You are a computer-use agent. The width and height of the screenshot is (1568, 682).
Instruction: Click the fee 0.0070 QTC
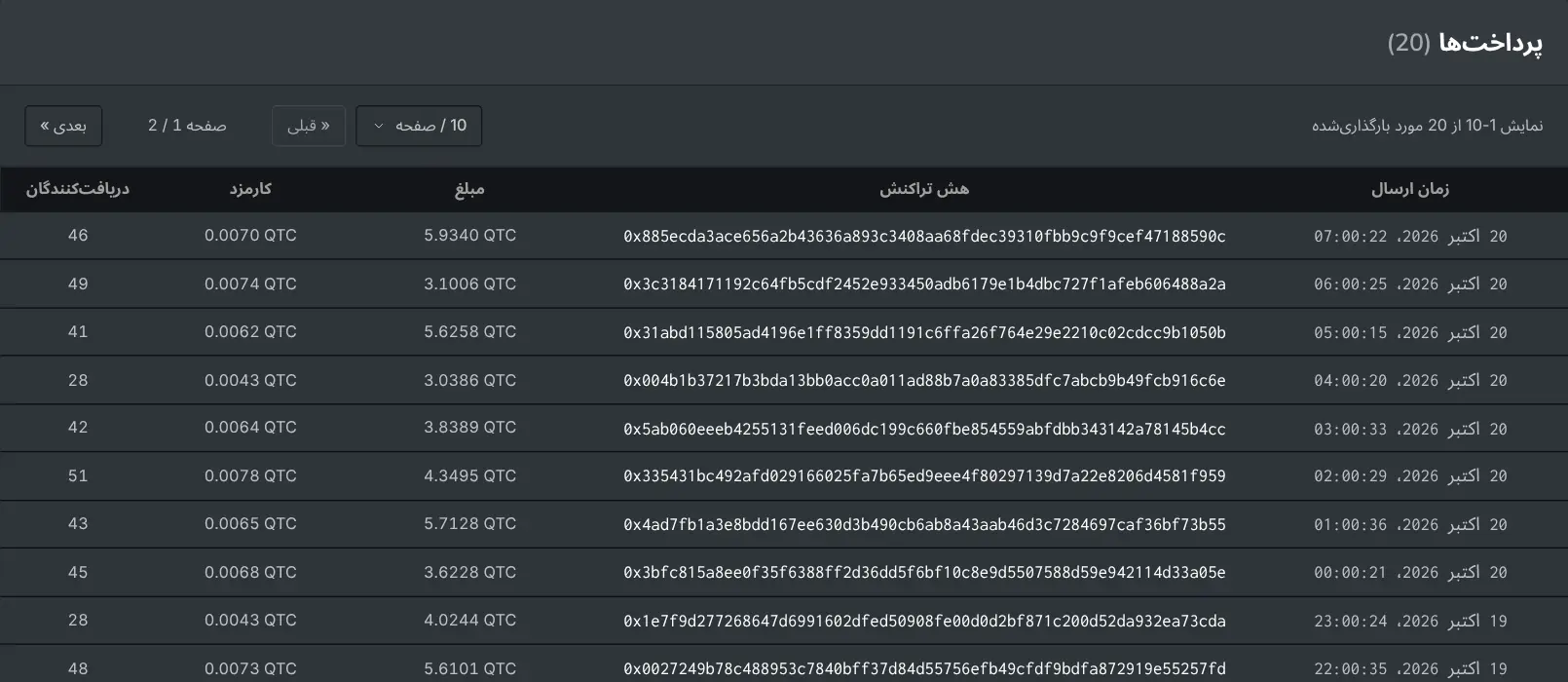pyautogui.click(x=250, y=236)
